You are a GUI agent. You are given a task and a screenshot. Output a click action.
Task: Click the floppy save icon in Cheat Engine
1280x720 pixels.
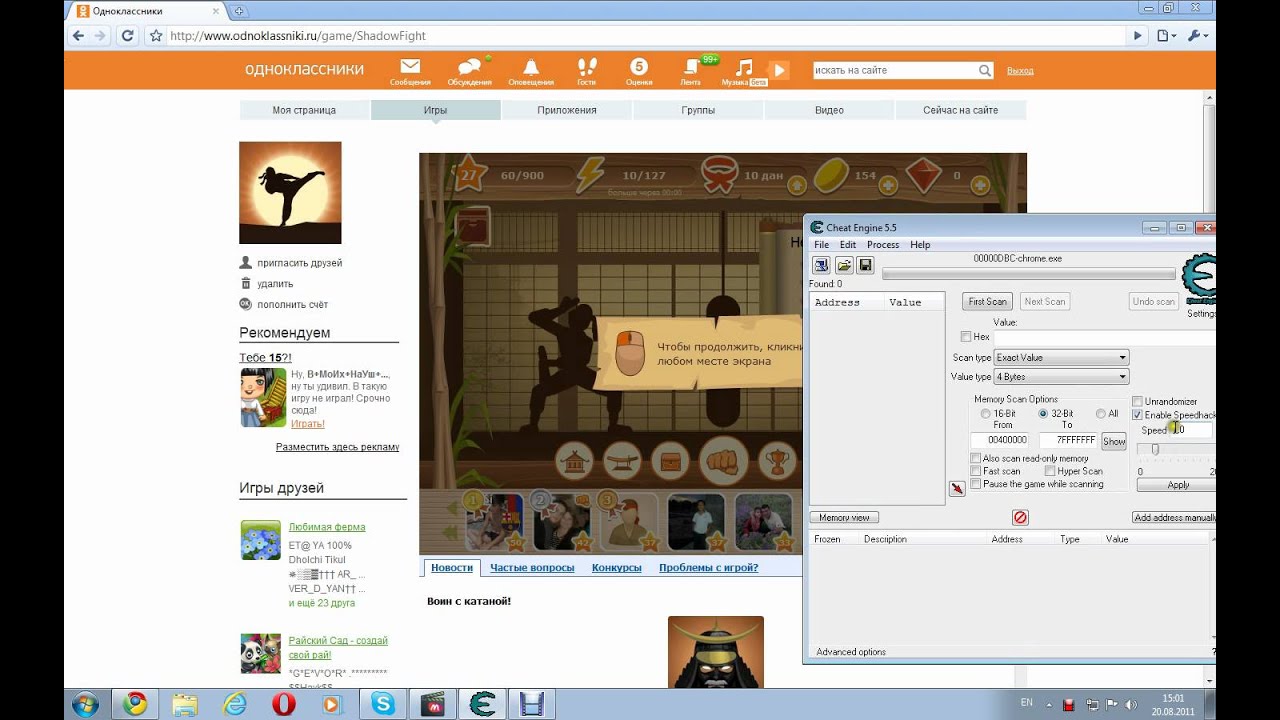(x=865, y=265)
